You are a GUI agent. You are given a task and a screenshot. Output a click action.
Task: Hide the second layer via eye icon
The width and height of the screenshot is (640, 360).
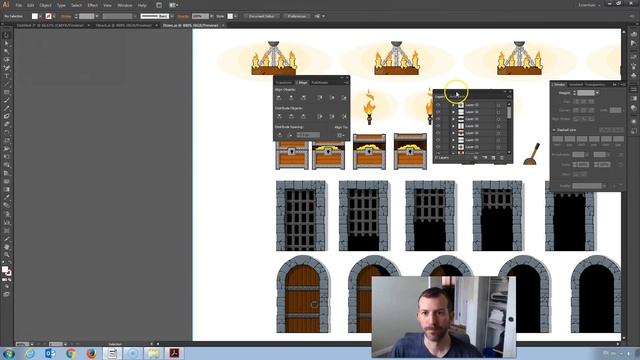[438, 112]
